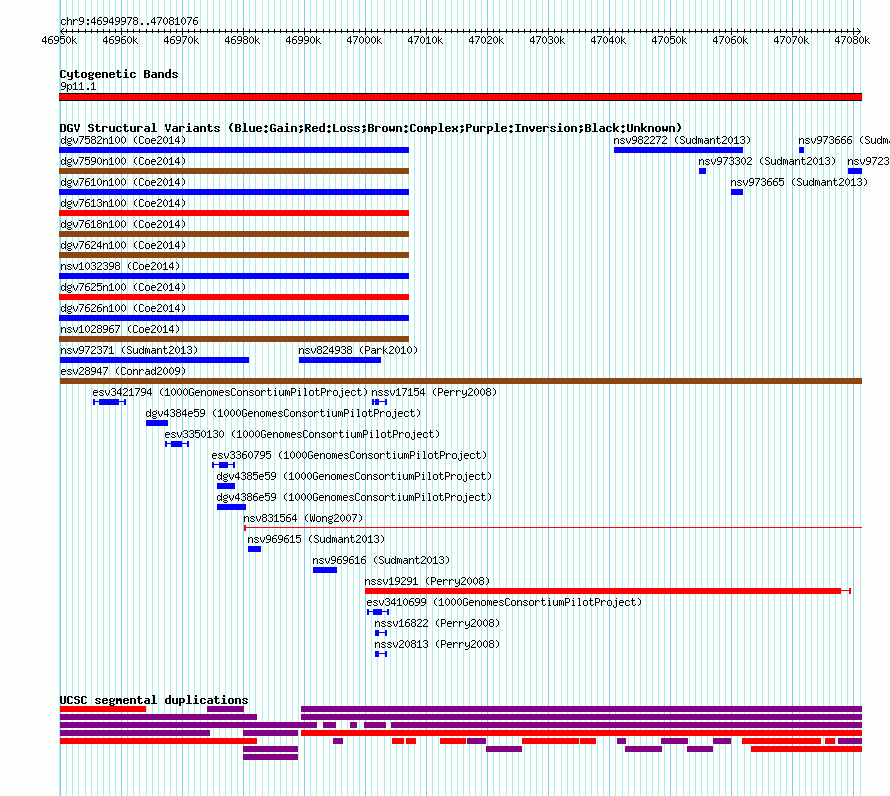Click the 47000k ruler tick label

point(364,40)
